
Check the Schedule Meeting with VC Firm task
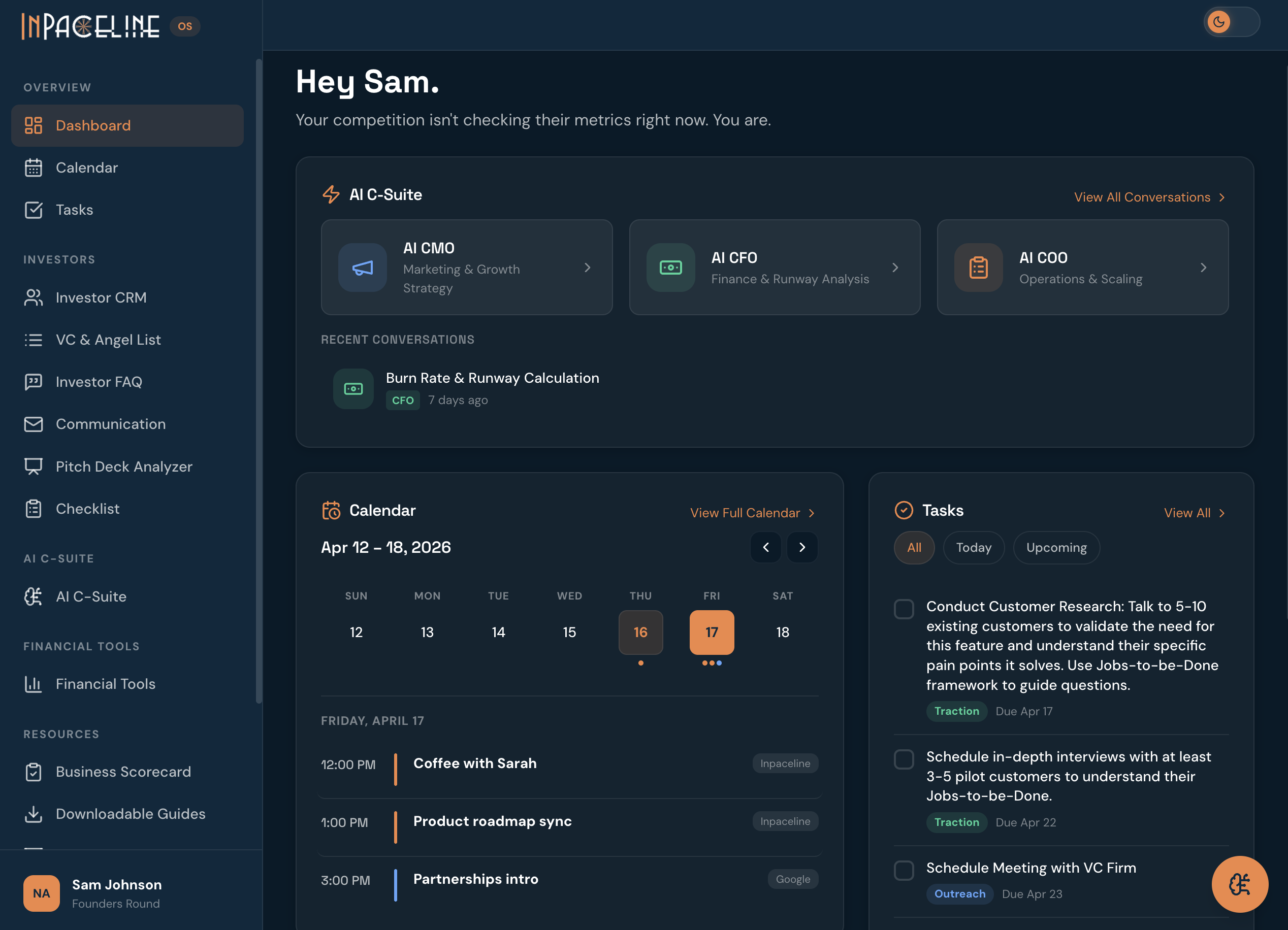(904, 871)
